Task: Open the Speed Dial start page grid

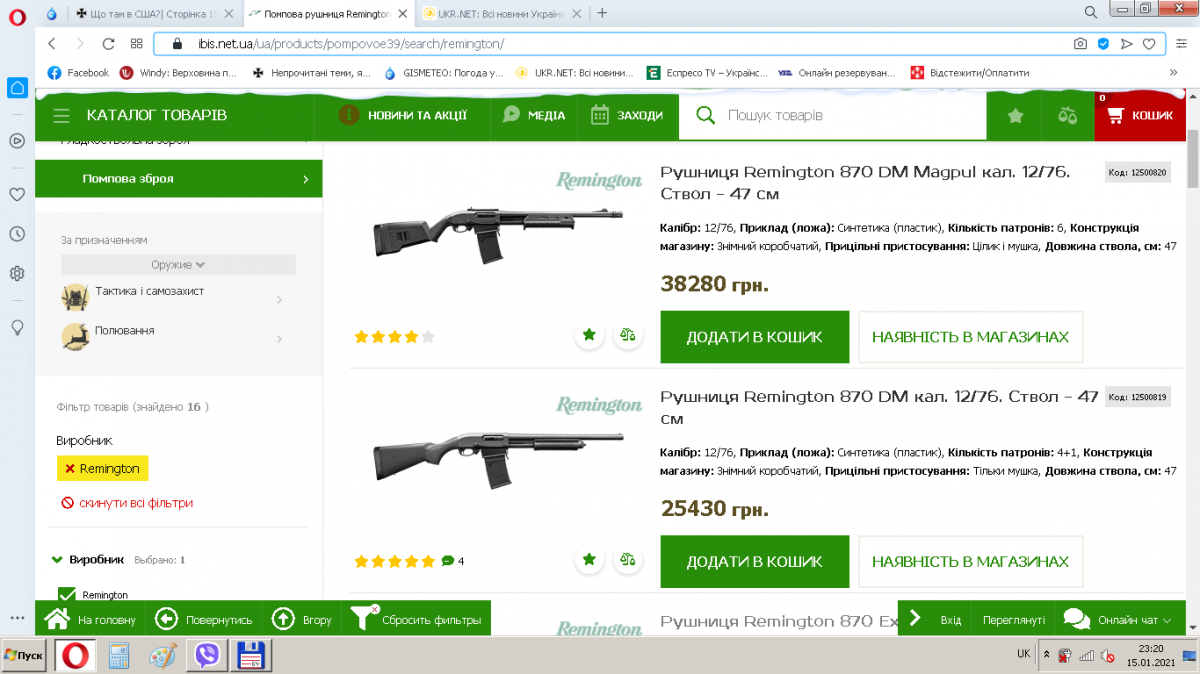Action: [136, 44]
